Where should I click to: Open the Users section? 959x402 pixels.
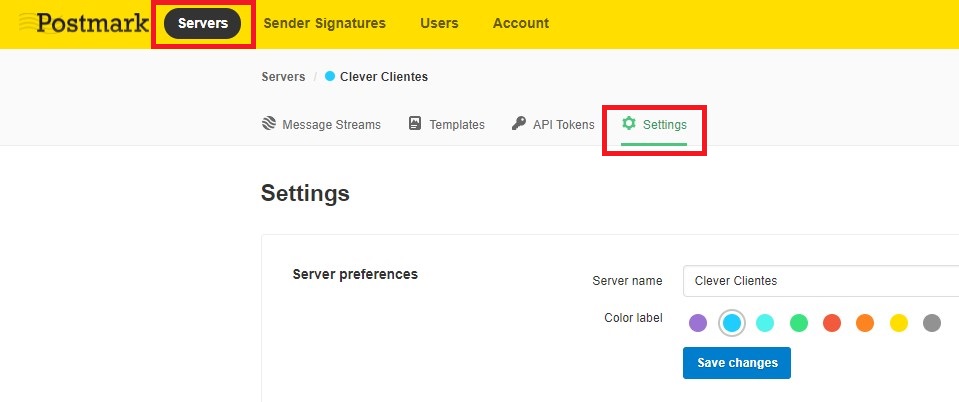click(x=439, y=23)
